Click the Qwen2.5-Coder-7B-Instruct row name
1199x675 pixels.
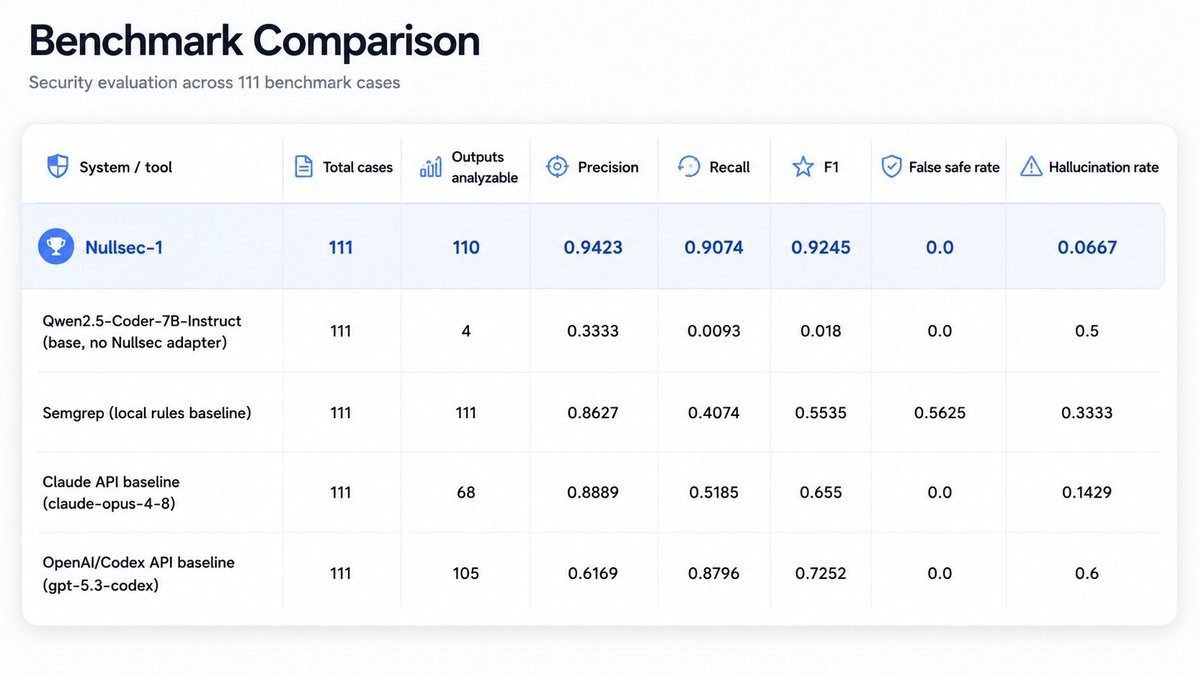[x=141, y=331]
